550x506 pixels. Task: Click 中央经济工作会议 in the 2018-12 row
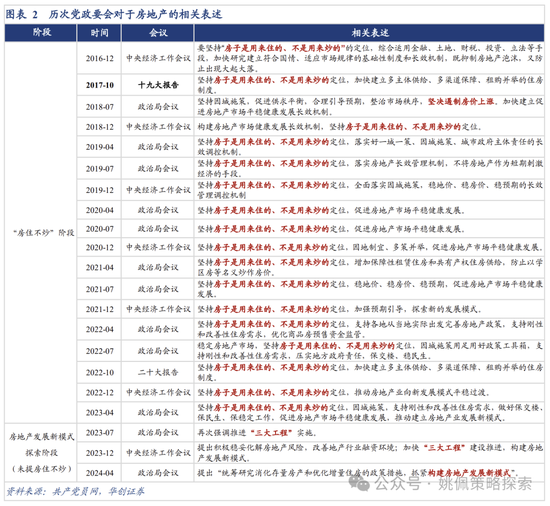158,127
